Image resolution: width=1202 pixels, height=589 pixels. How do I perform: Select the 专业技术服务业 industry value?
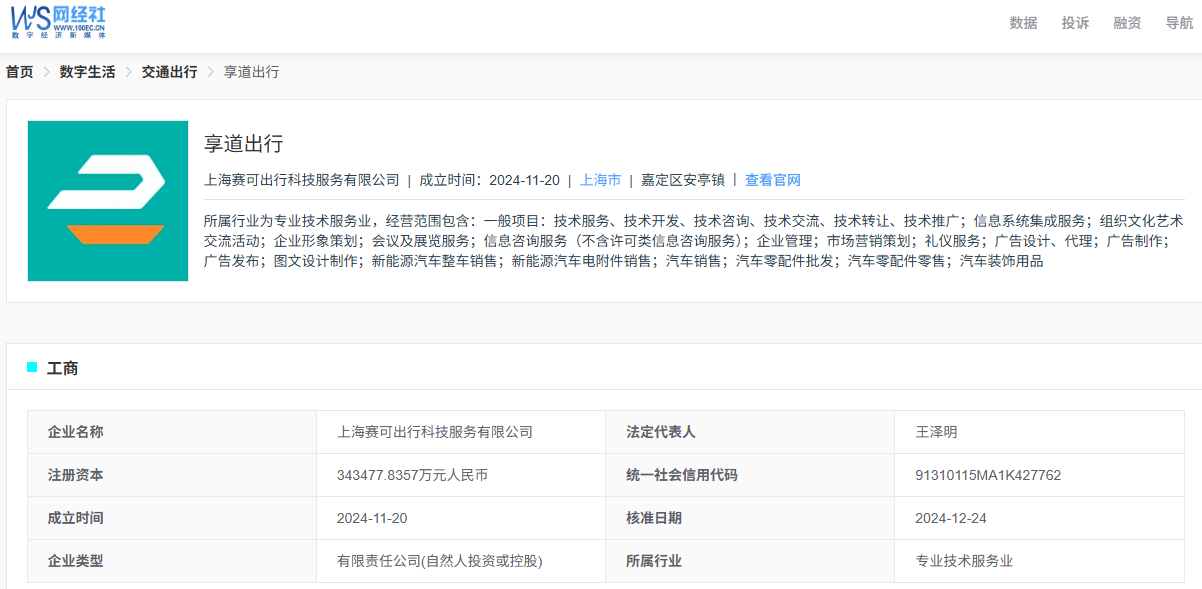964,561
